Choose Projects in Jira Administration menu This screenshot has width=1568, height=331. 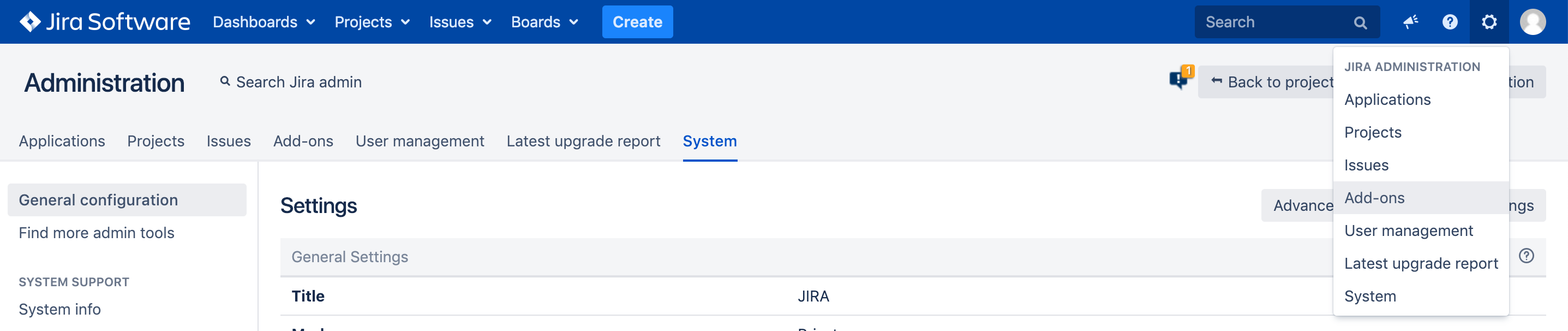pos(1420,132)
